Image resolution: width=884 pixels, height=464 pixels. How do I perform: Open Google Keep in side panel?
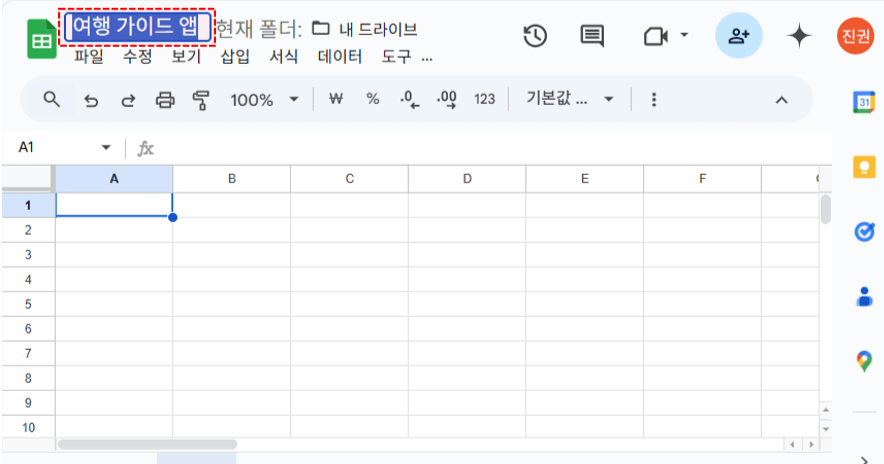[864, 167]
